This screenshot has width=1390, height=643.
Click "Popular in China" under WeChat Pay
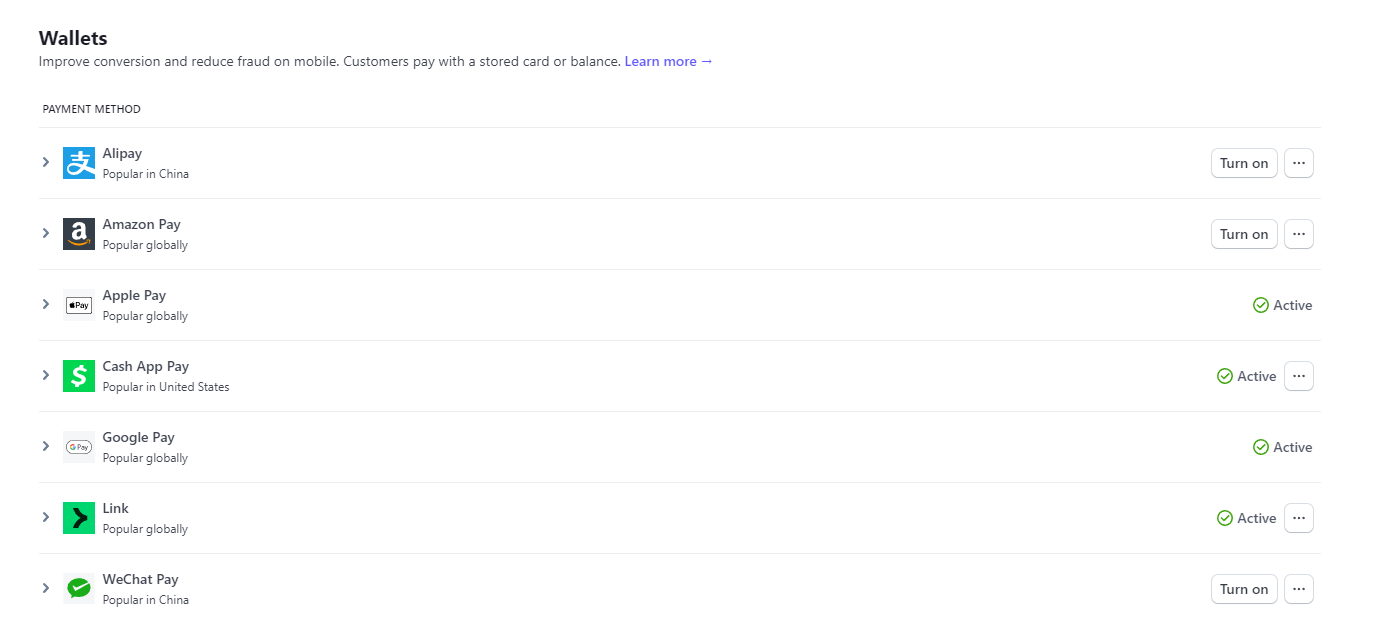(146, 600)
